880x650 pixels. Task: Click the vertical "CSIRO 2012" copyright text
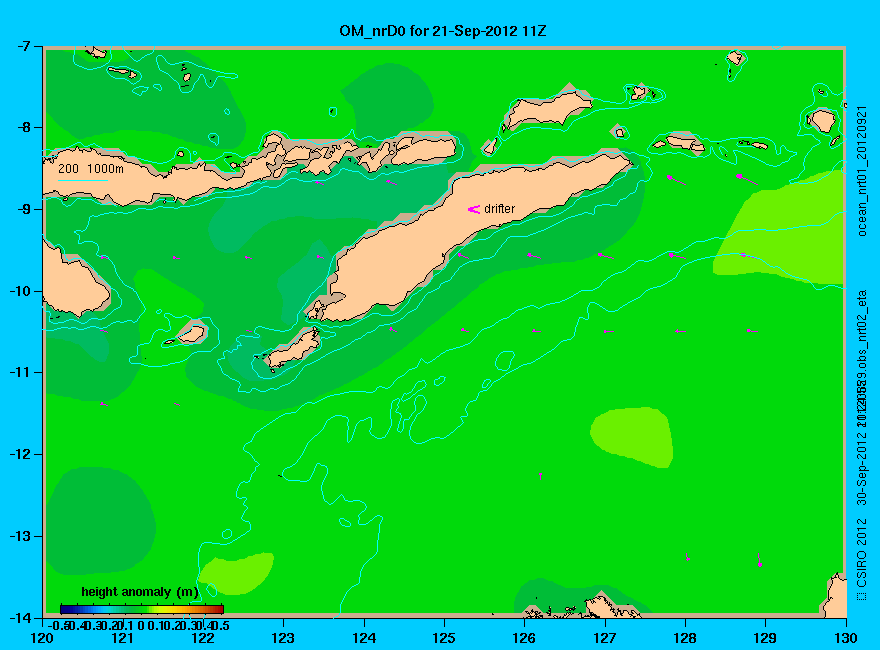[x=862, y=554]
